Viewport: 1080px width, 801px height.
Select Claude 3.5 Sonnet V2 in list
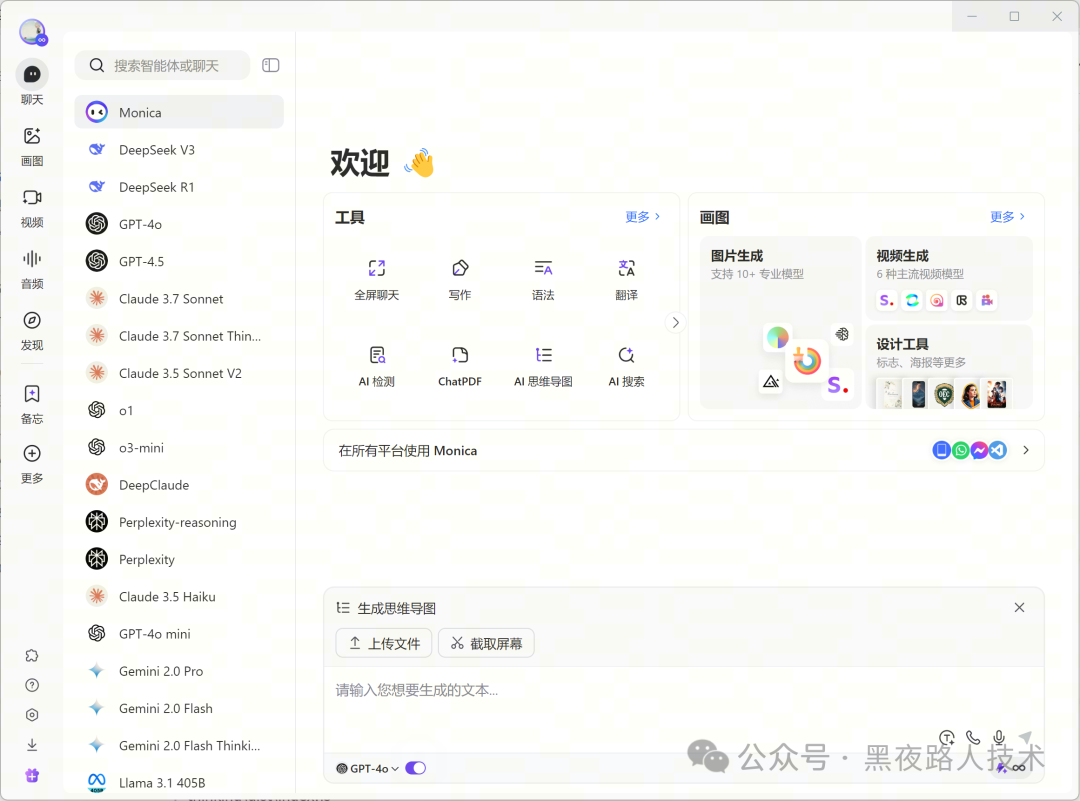[x=179, y=373]
